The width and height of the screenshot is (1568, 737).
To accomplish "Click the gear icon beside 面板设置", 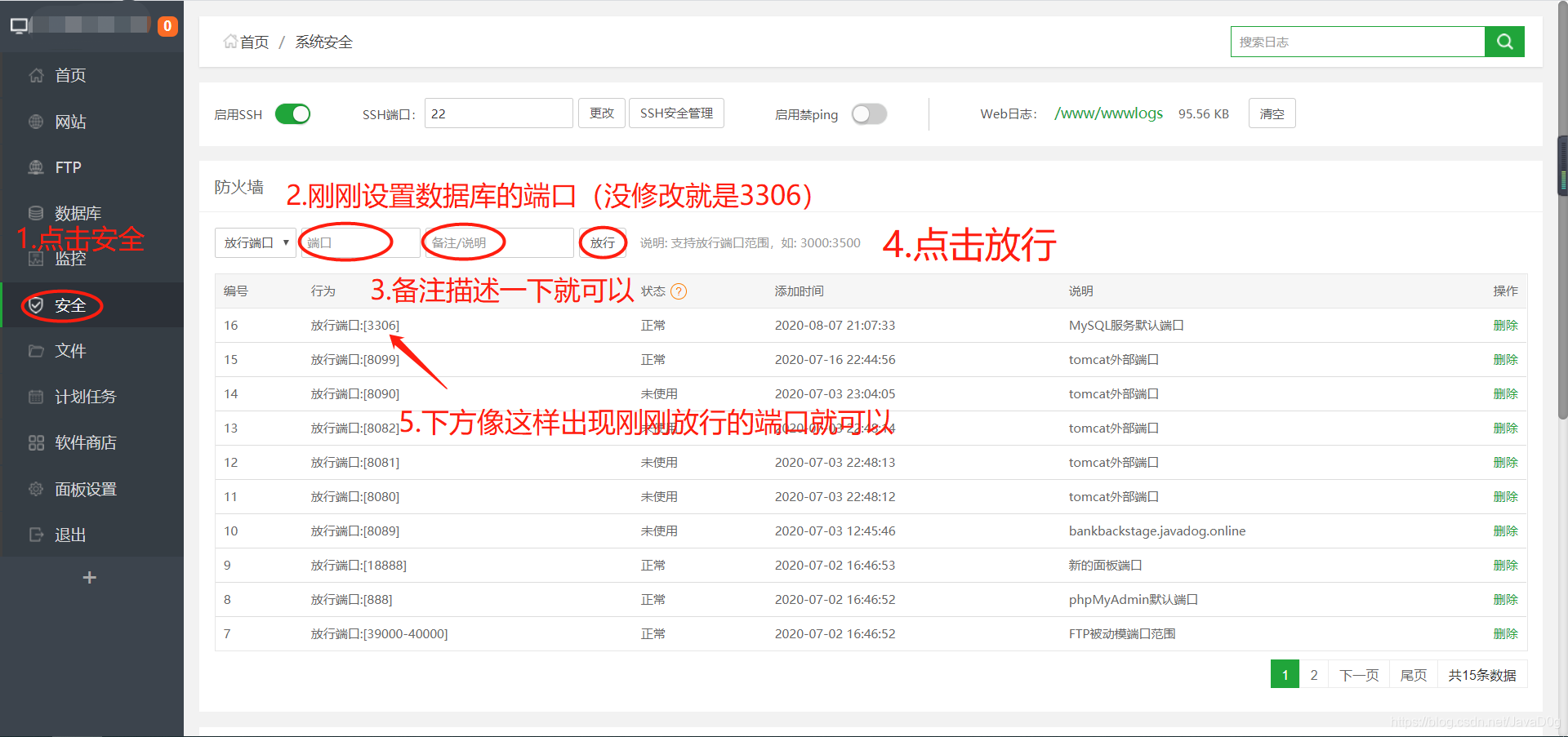I will tap(36, 489).
